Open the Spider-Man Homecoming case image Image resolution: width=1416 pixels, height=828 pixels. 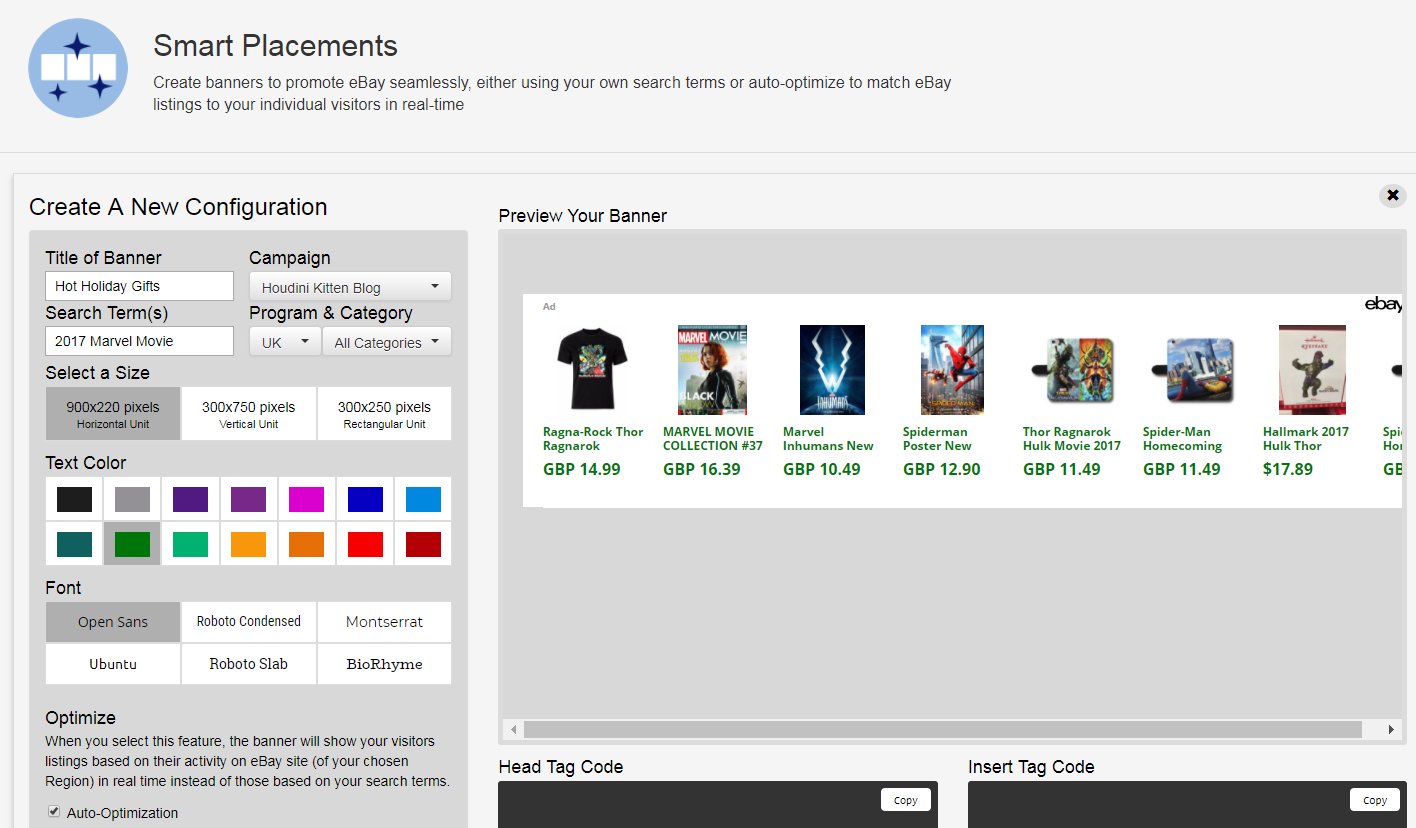point(1192,369)
